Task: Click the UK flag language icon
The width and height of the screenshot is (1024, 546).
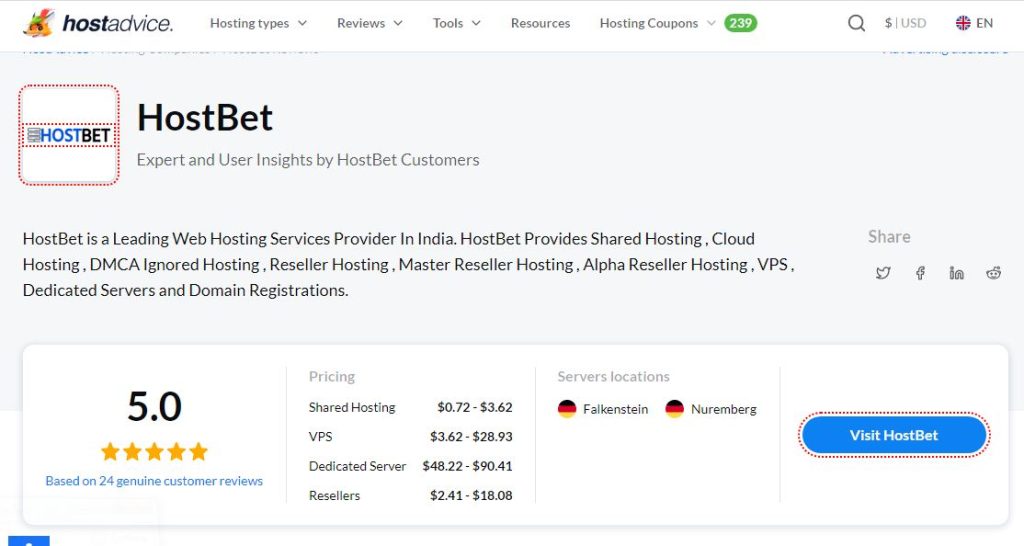Action: pos(963,23)
